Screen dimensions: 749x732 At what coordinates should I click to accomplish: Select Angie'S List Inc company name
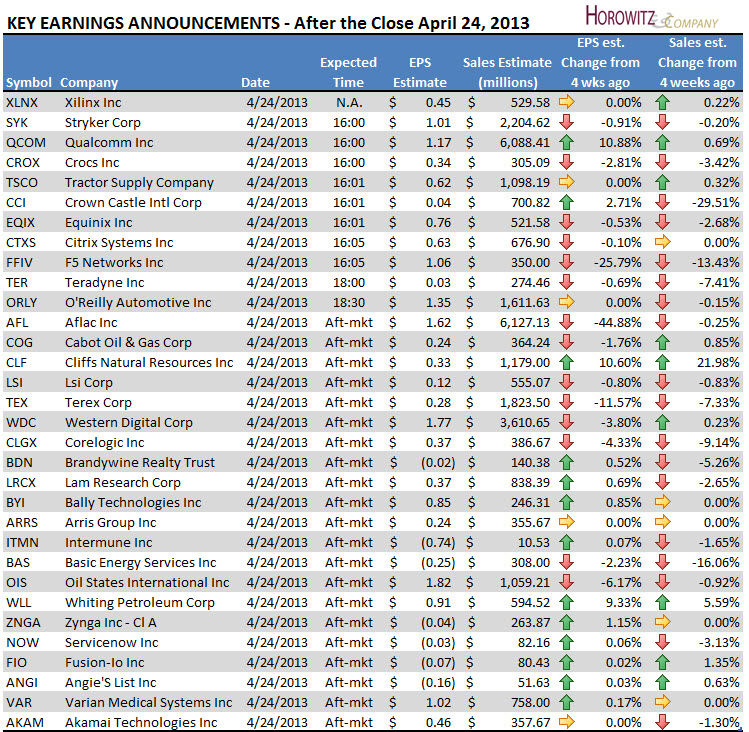pos(111,683)
